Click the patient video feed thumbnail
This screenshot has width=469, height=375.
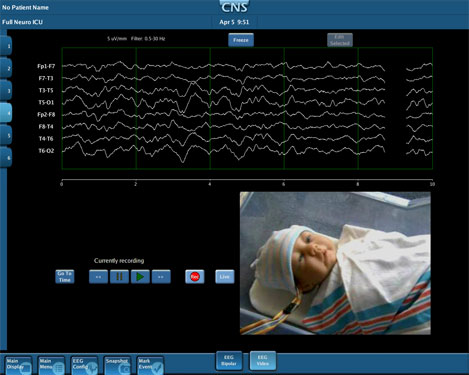[x=335, y=263]
